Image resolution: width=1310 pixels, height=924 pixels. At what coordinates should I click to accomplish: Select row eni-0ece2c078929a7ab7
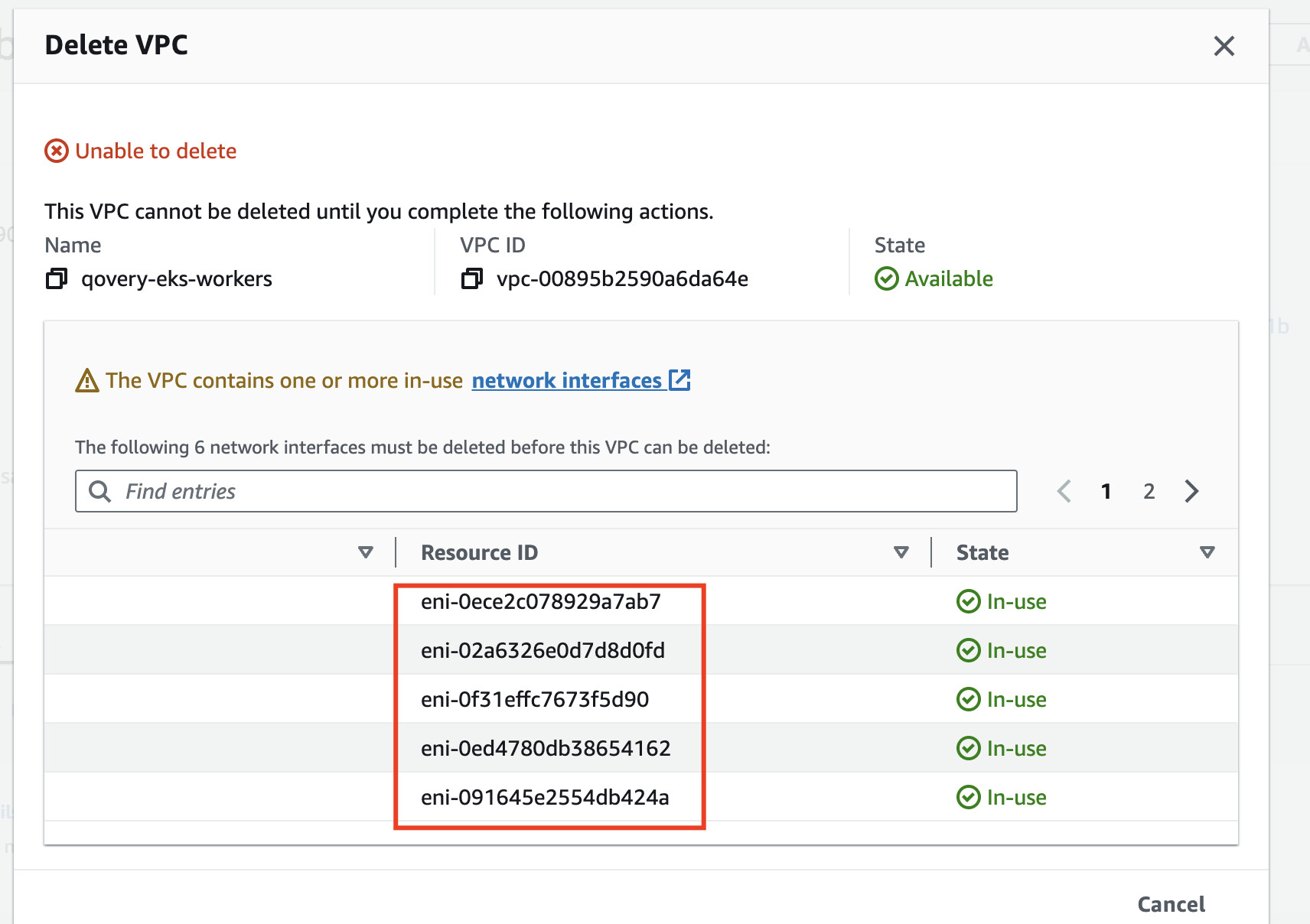coord(540,601)
